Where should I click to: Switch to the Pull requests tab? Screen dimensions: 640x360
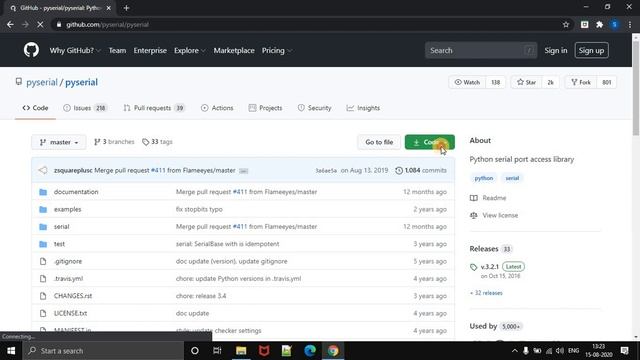point(154,108)
